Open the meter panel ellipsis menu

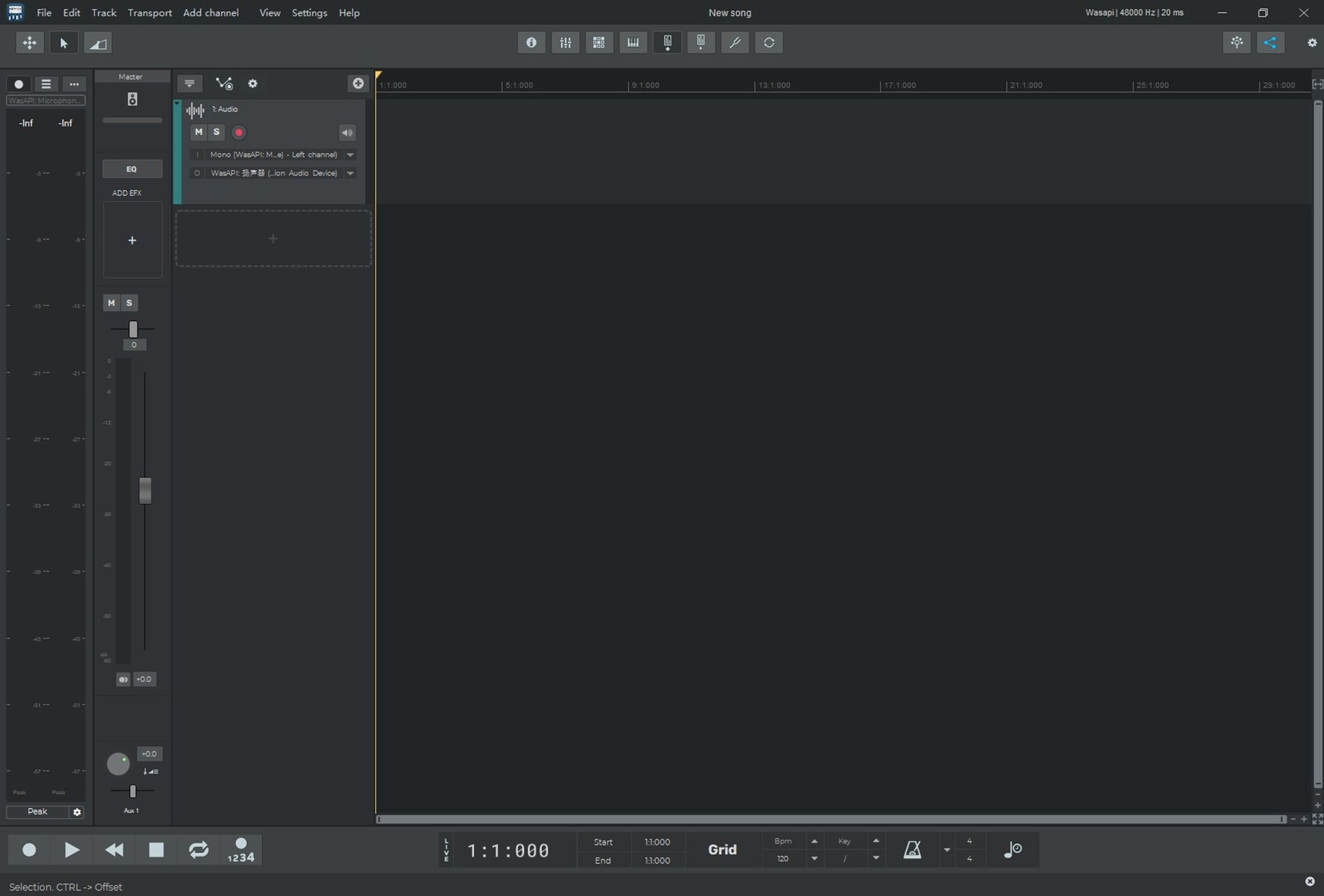tap(74, 84)
